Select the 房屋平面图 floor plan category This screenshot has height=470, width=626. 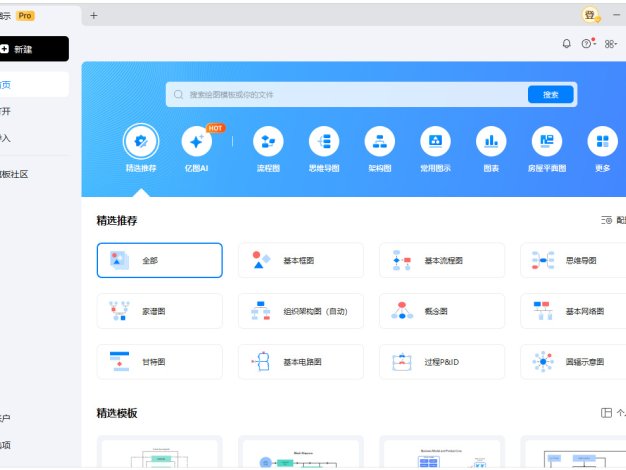(x=547, y=141)
